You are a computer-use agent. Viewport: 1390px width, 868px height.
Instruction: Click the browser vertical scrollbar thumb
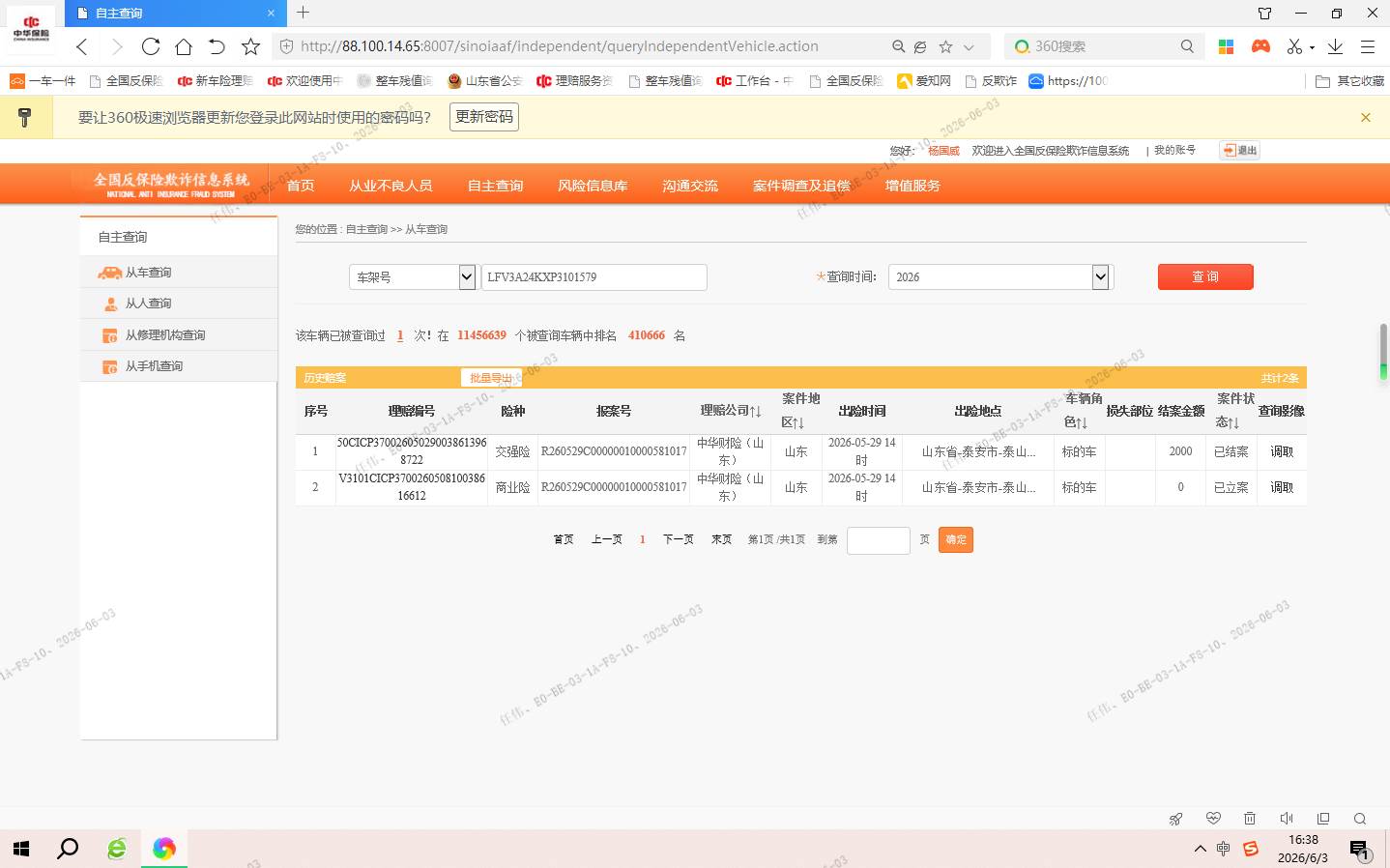point(1383,352)
